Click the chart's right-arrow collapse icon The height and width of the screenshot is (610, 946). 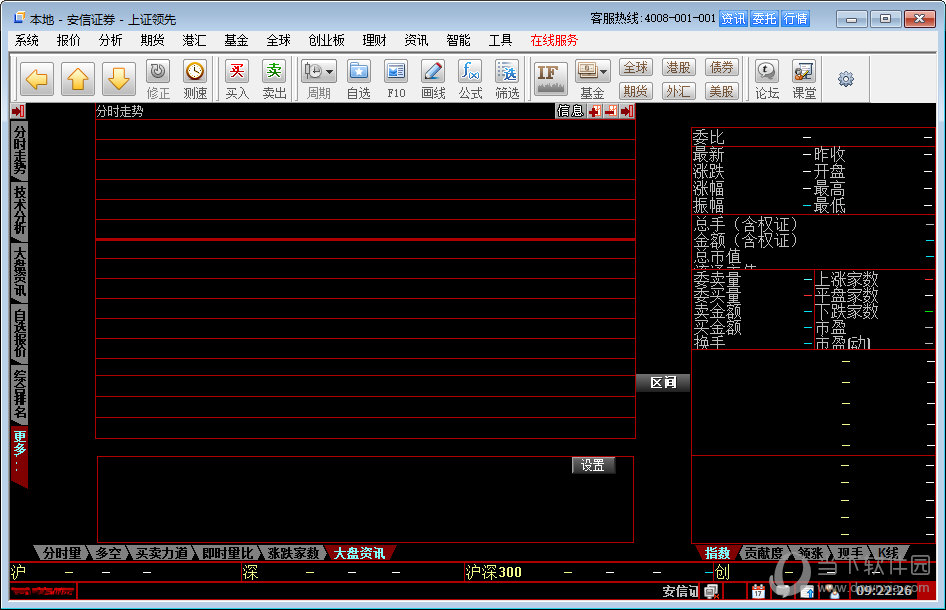pyautogui.click(x=627, y=111)
